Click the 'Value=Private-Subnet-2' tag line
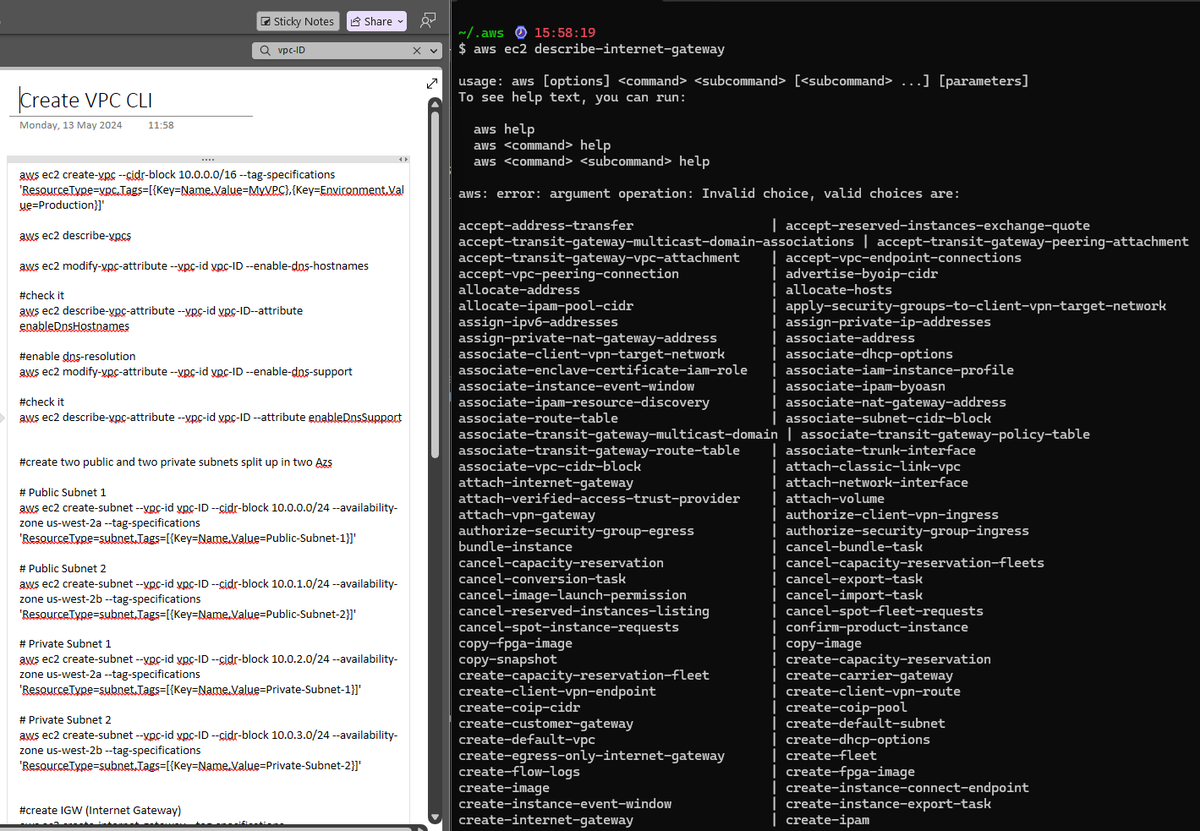This screenshot has width=1200, height=831. click(x=190, y=765)
